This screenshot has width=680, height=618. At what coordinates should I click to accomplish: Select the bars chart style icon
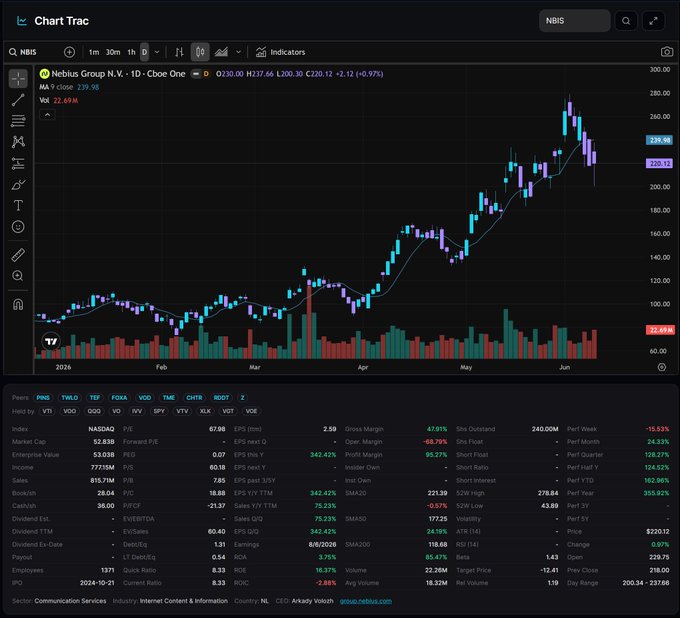pos(179,52)
